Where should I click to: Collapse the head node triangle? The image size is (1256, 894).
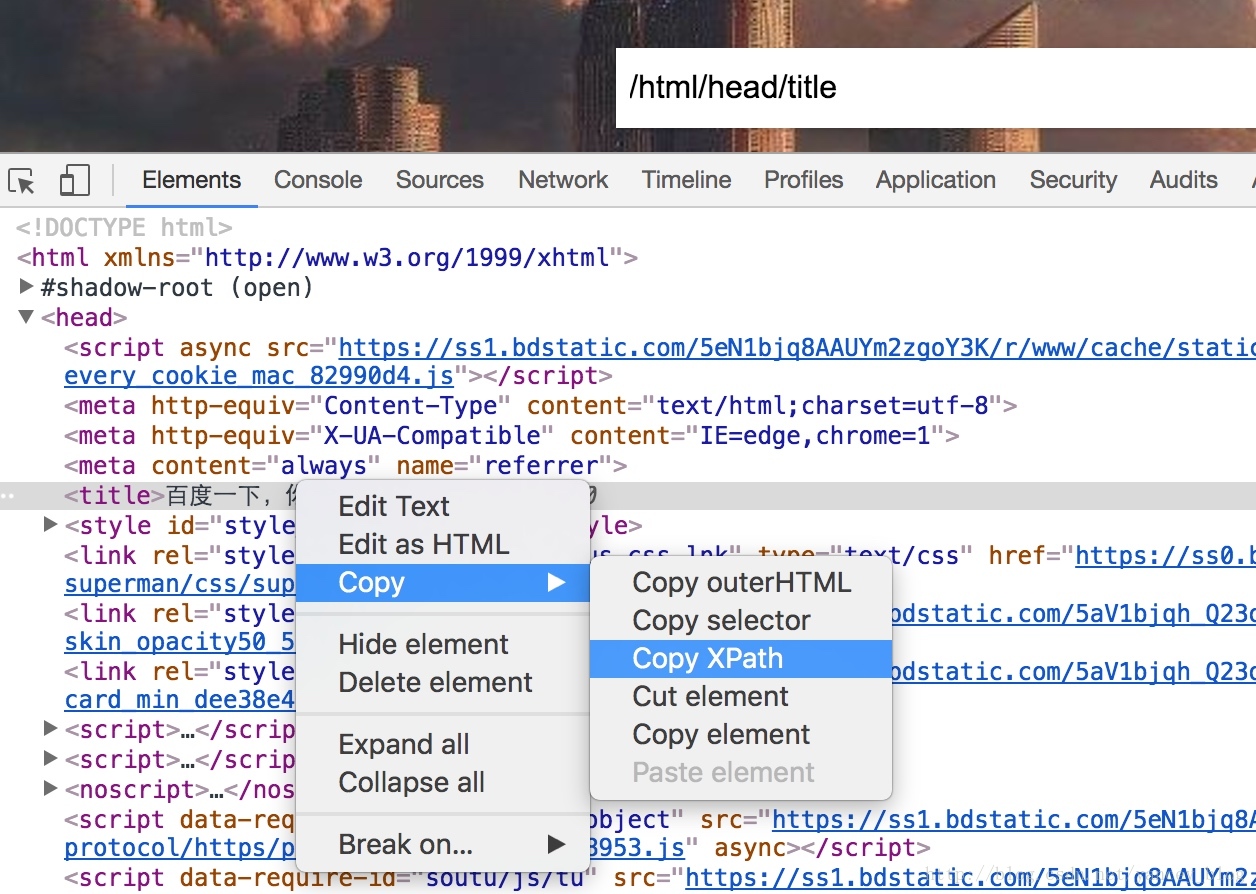[26, 317]
